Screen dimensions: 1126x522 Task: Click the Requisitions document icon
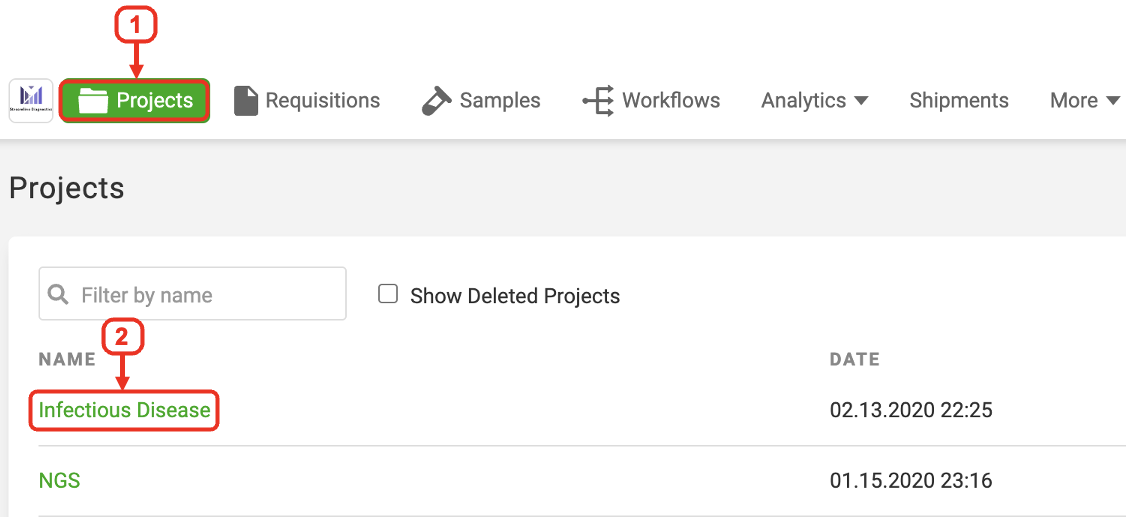(x=246, y=101)
